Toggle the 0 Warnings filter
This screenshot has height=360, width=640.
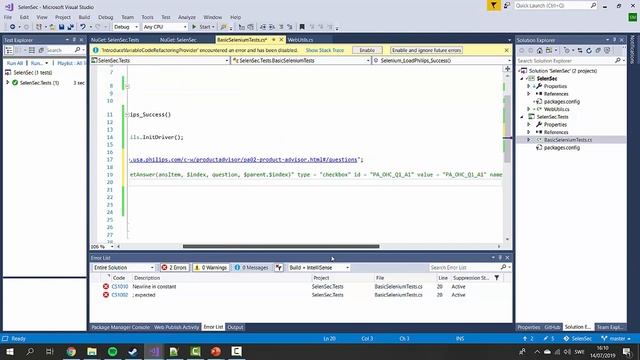pos(210,267)
